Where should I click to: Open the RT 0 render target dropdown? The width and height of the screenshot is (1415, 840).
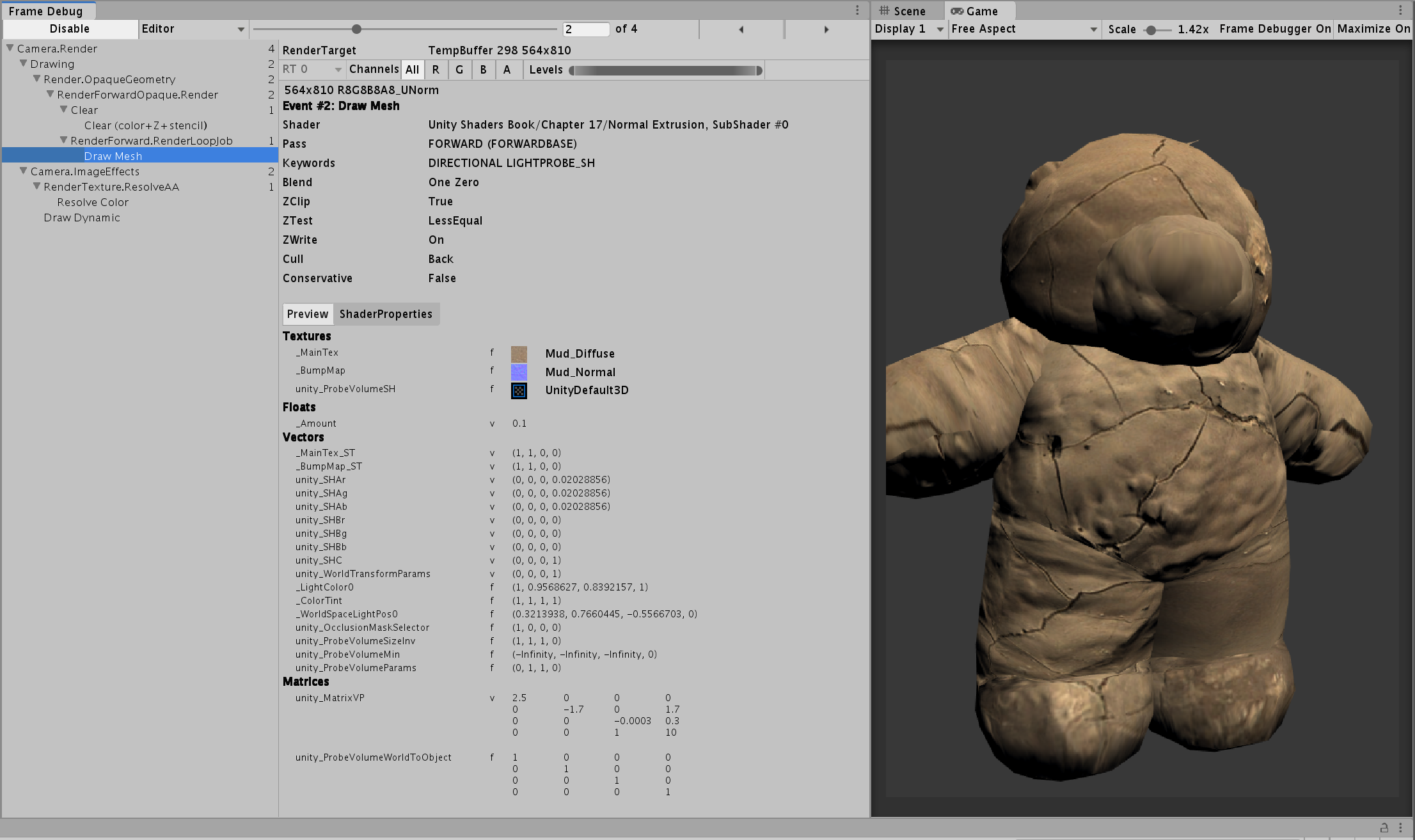[x=312, y=70]
